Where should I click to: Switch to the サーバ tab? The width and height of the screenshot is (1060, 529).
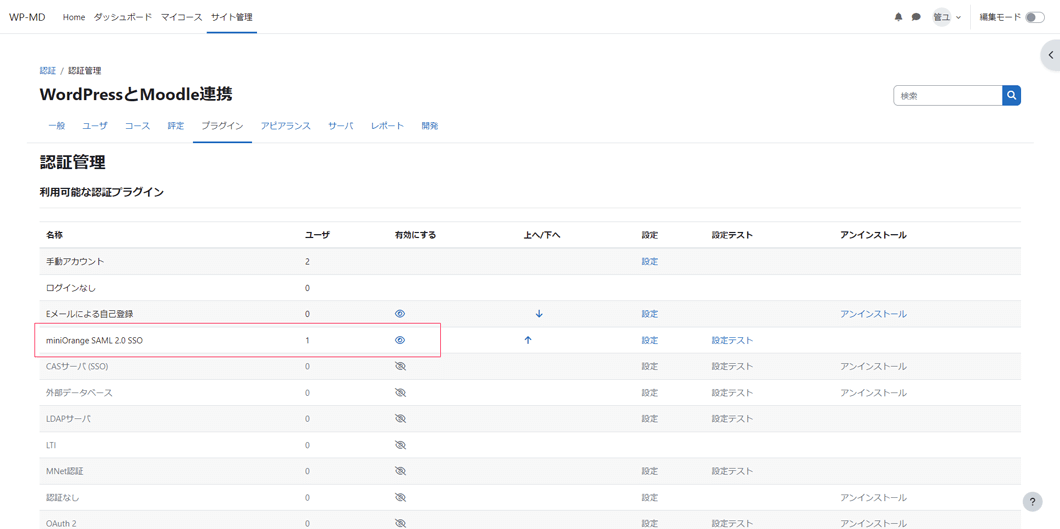[341, 126]
